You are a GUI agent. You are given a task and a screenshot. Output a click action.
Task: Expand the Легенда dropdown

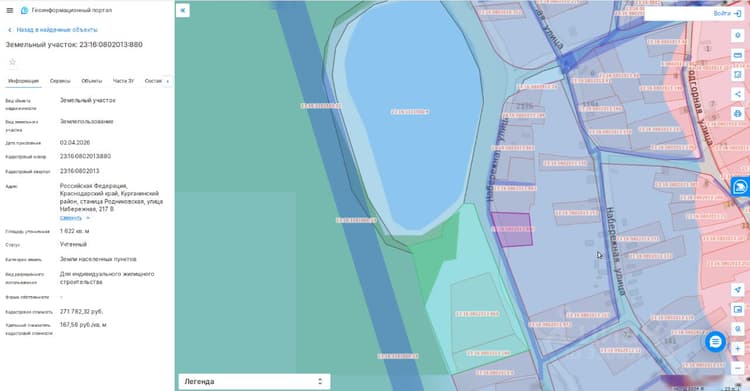pos(254,381)
